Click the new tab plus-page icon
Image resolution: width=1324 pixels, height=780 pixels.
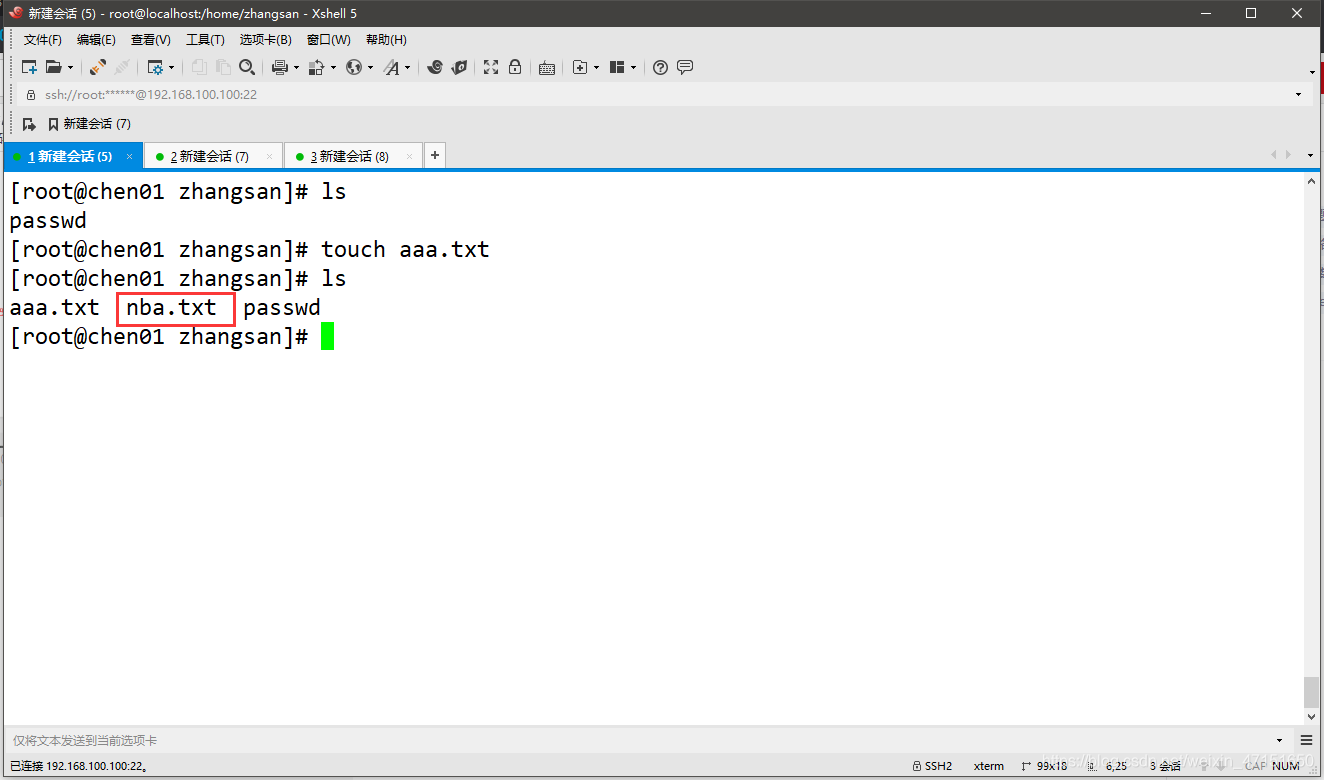pos(580,67)
